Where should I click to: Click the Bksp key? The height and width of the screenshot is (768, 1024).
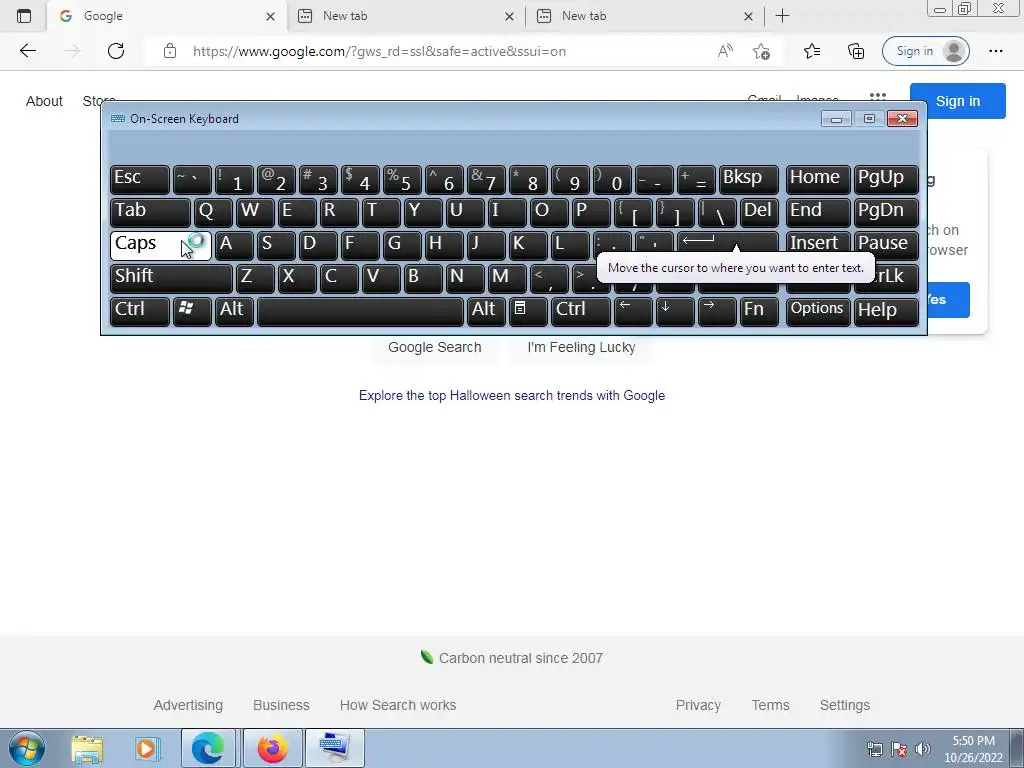pos(749,180)
